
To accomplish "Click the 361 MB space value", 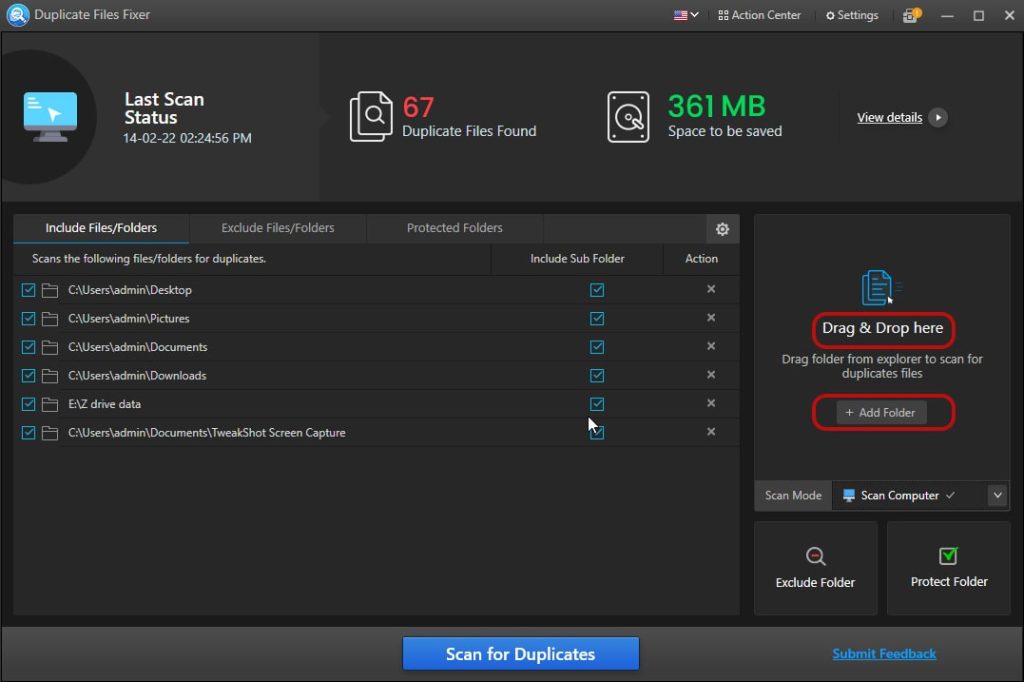I will click(716, 106).
